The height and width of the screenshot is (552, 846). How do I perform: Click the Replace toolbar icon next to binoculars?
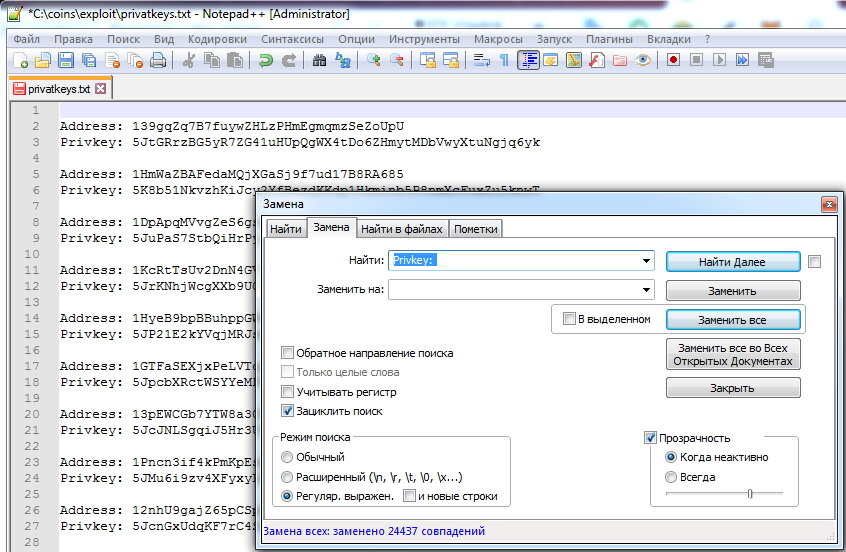343,60
